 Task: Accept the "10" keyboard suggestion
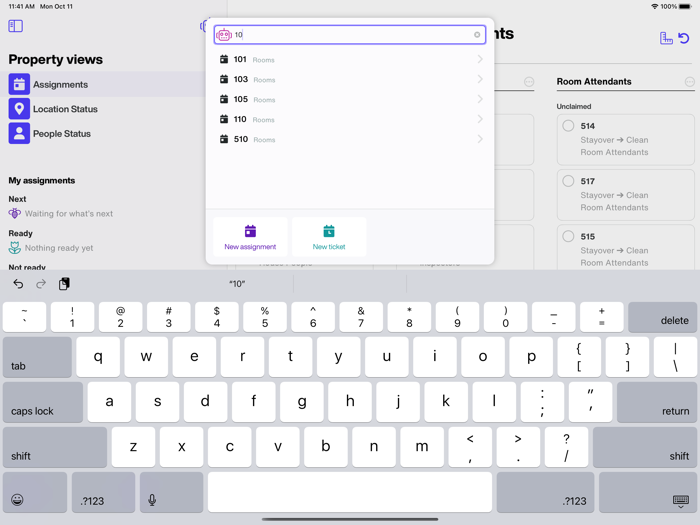237,284
